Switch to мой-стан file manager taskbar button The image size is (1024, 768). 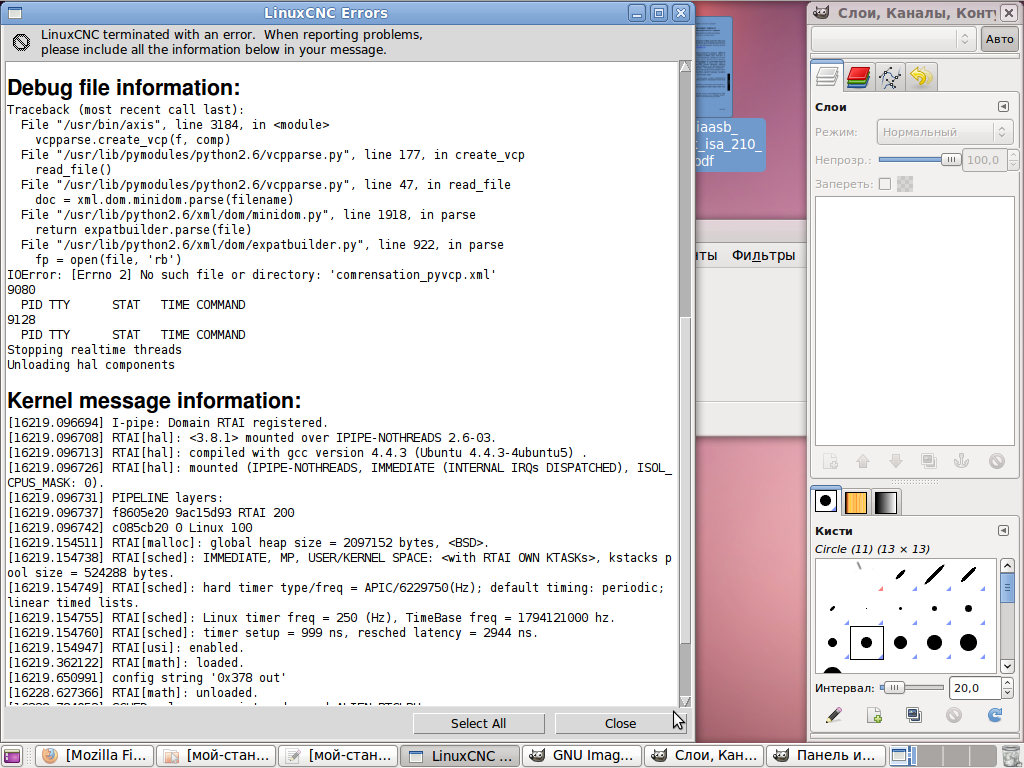(x=217, y=756)
